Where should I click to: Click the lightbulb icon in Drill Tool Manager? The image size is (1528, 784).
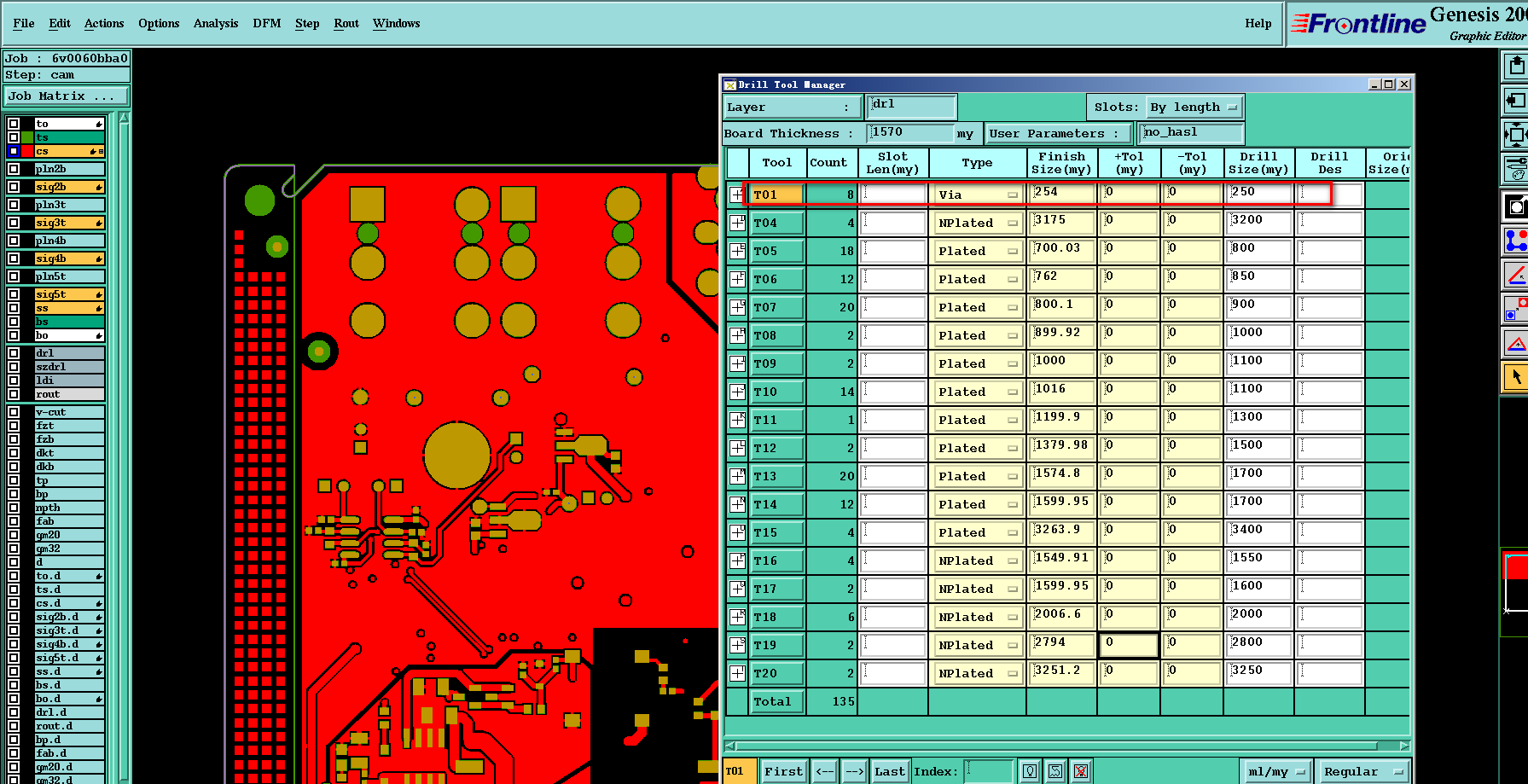tap(1030, 771)
